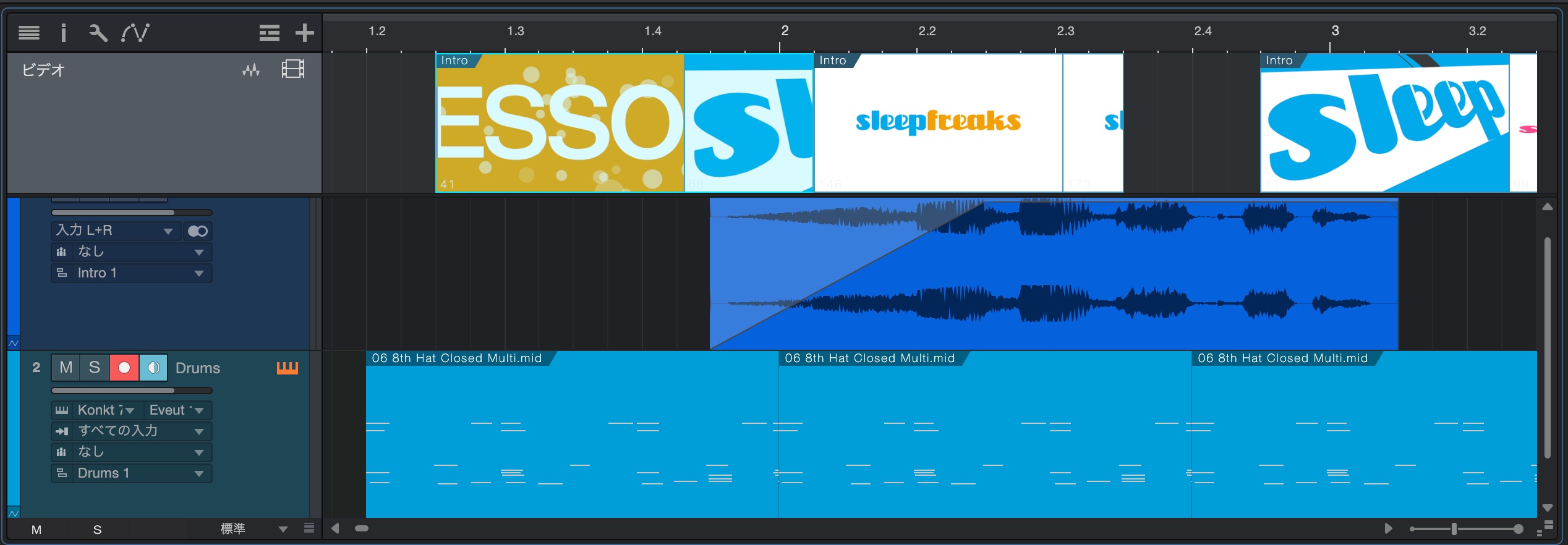Open the orange instrument keyboard icon on Drums
The image size is (1568, 545).
(287, 368)
